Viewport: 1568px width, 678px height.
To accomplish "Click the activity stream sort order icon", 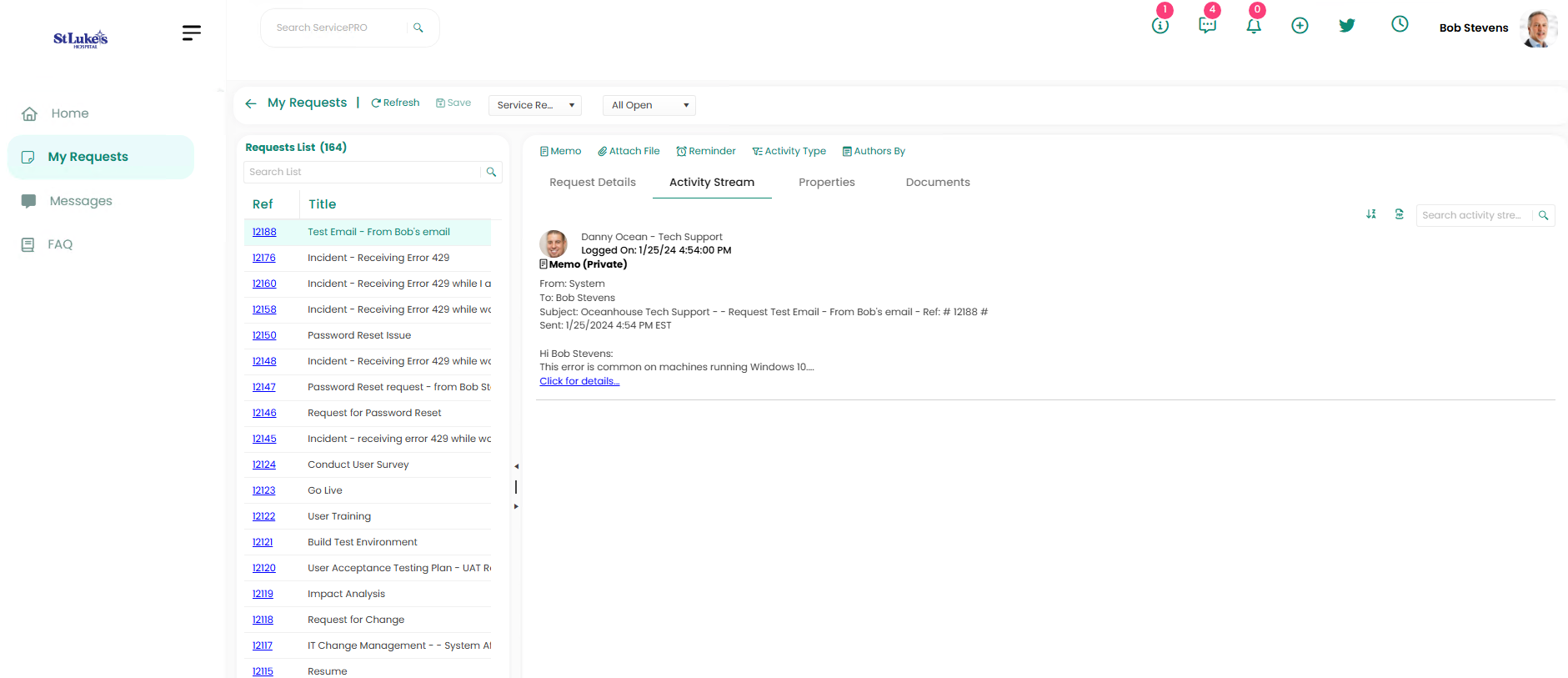I will click(x=1371, y=214).
